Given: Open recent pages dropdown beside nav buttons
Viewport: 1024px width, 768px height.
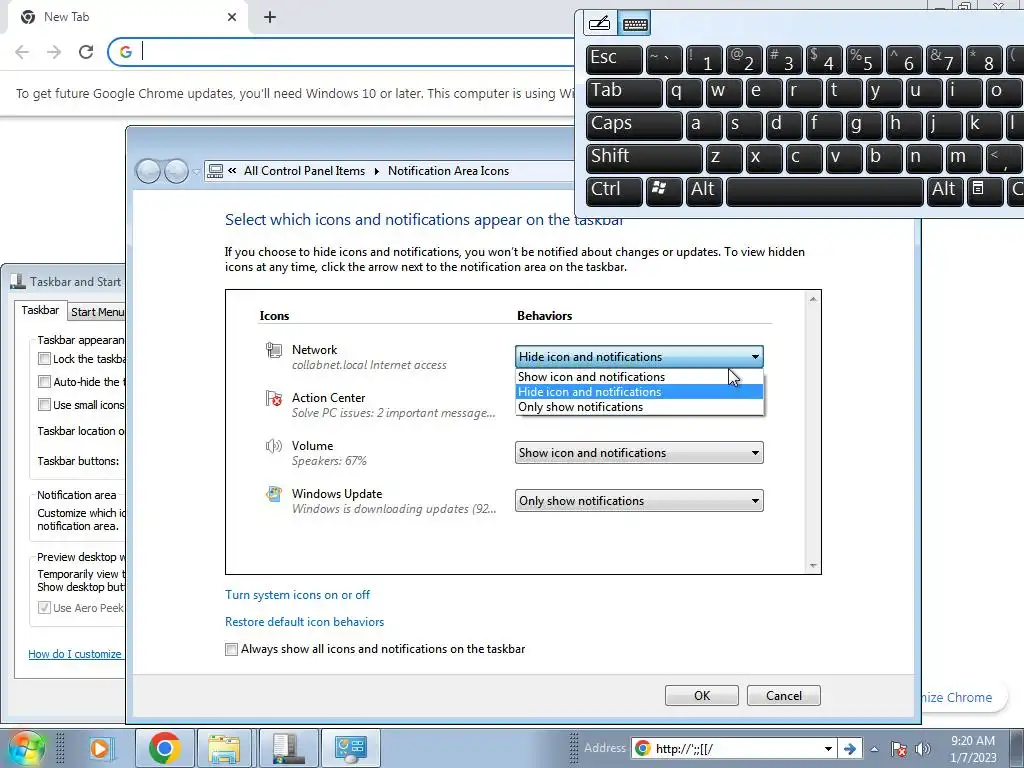Looking at the screenshot, I should [x=196, y=172].
